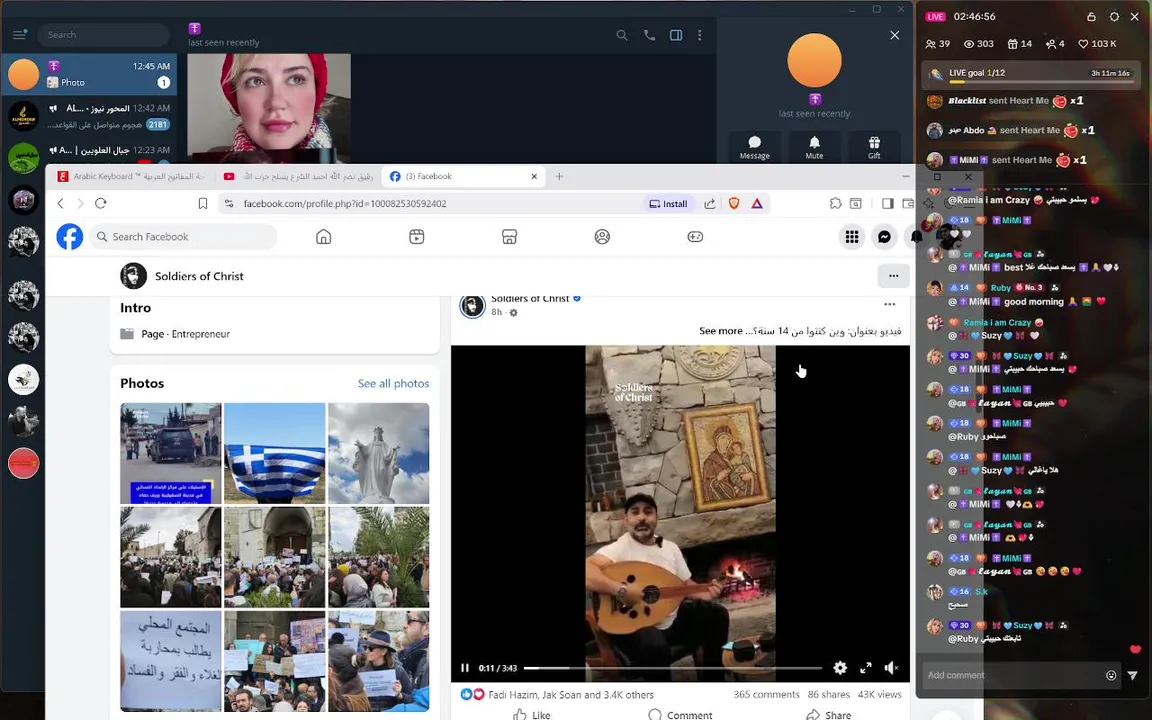Close Telegram user info panel

click(894, 35)
